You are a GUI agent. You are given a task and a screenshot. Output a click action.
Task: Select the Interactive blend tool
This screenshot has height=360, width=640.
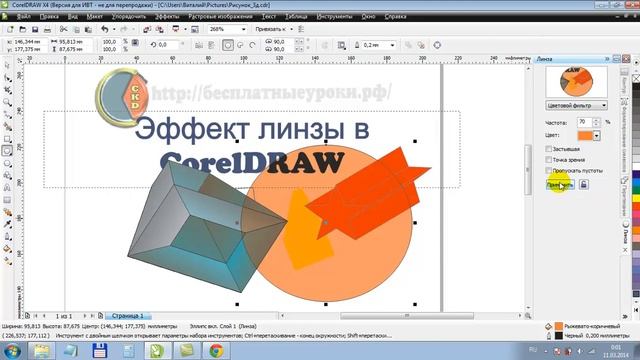(7, 213)
